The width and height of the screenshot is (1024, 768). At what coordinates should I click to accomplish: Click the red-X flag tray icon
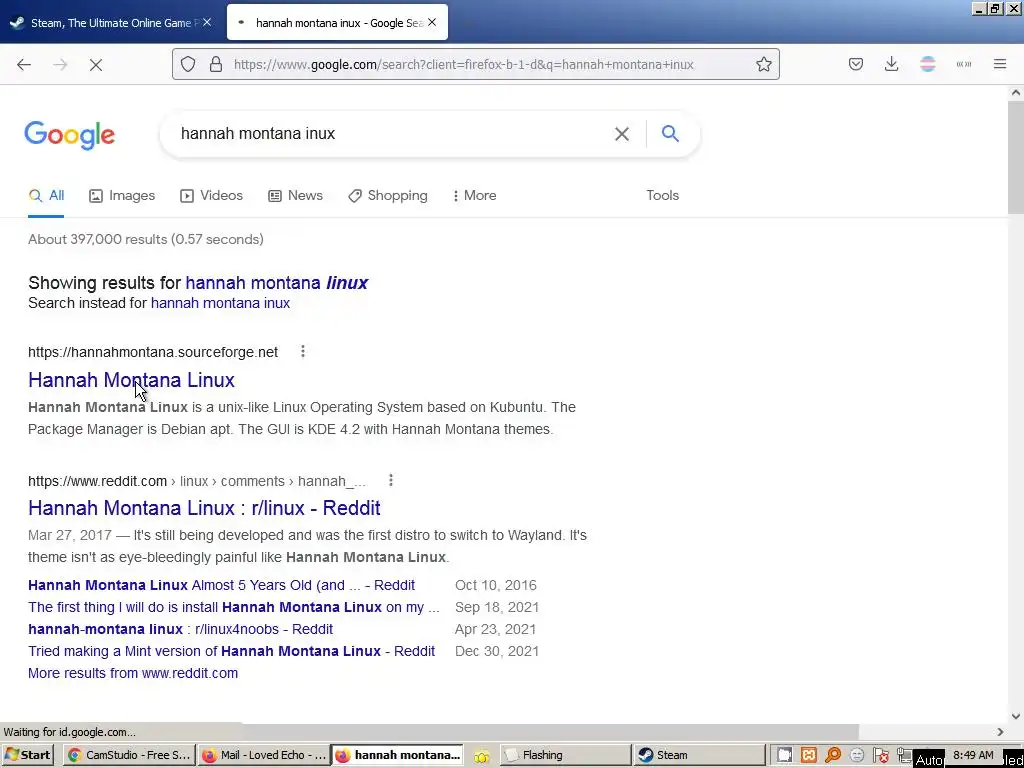pos(880,756)
